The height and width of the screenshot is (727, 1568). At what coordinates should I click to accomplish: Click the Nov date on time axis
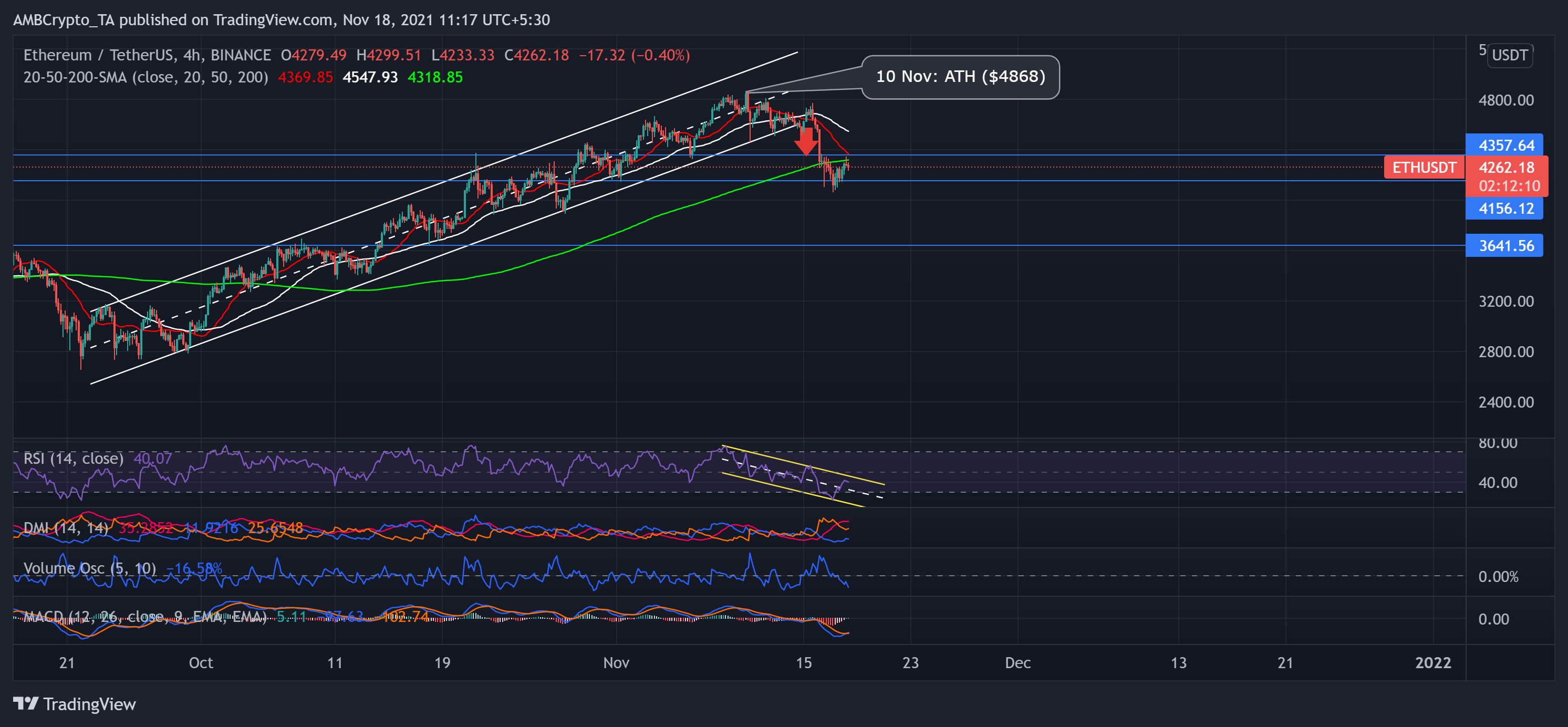coord(616,662)
